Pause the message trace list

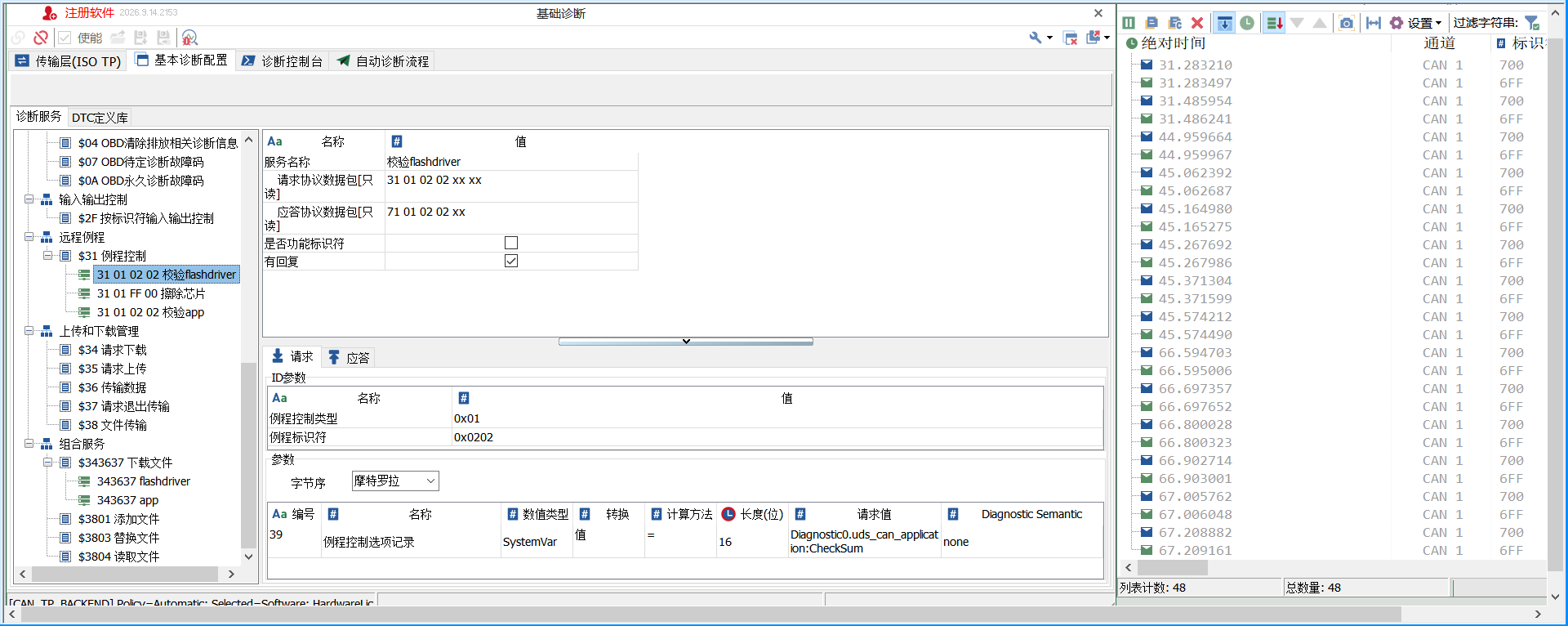click(x=1129, y=23)
